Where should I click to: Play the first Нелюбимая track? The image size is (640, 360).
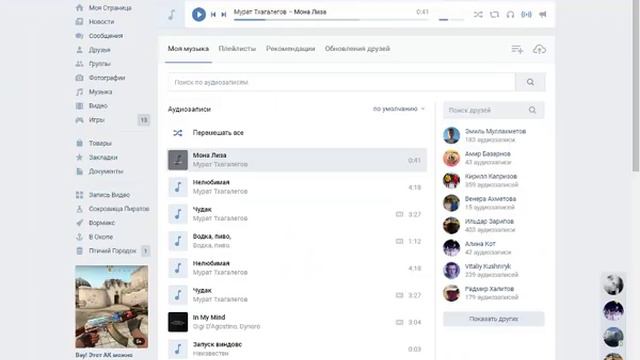coord(297,187)
